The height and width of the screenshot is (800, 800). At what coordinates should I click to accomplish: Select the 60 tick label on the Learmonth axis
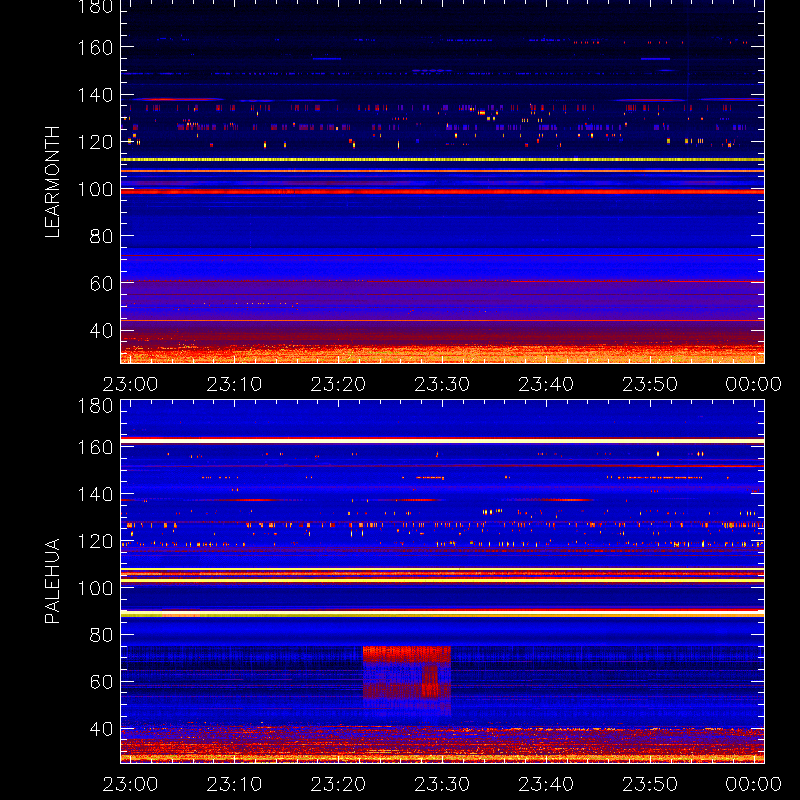(x=101, y=284)
